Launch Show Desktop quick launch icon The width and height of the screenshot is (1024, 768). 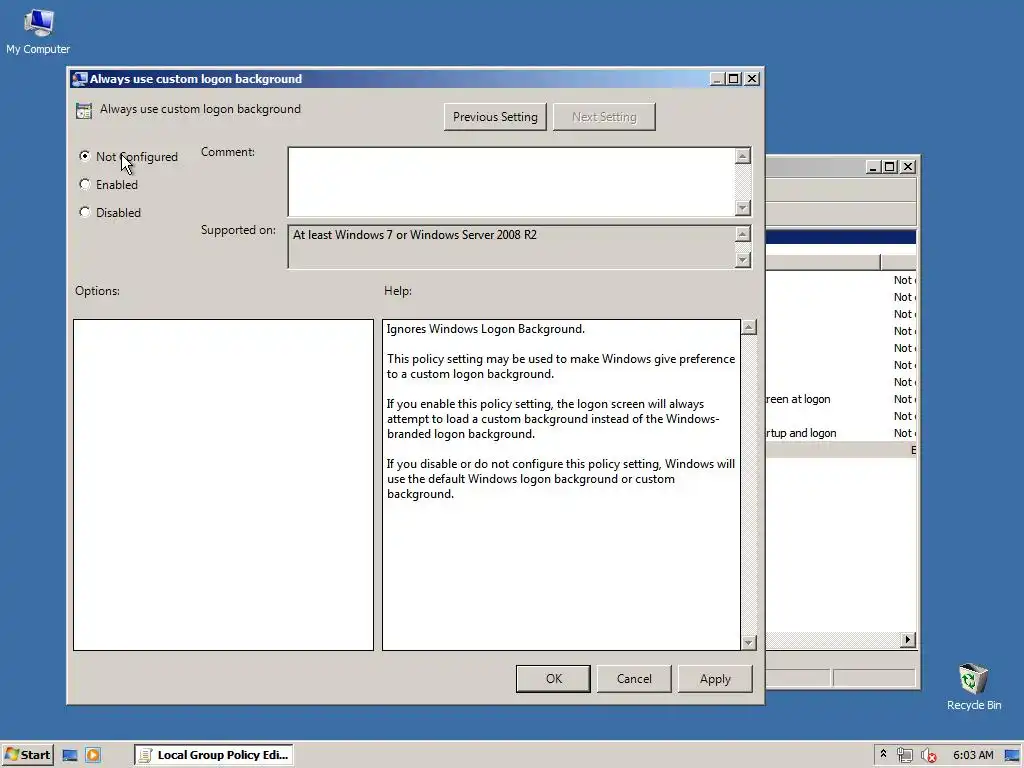(70, 755)
